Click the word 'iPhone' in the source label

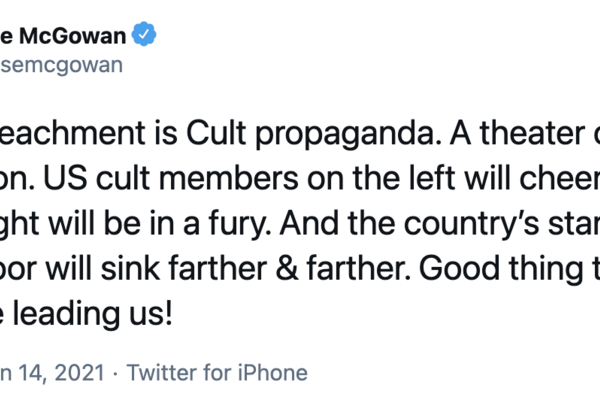pyautogui.click(x=270, y=373)
